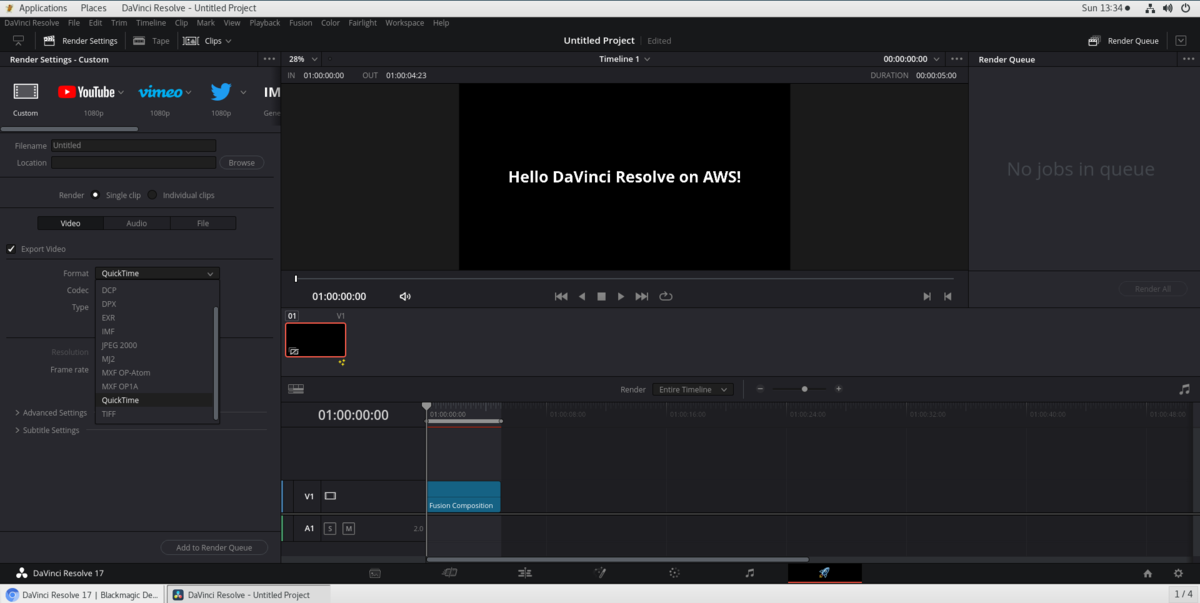1200x603 pixels.
Task: Select the Deliver page rocket icon
Action: tap(824, 573)
